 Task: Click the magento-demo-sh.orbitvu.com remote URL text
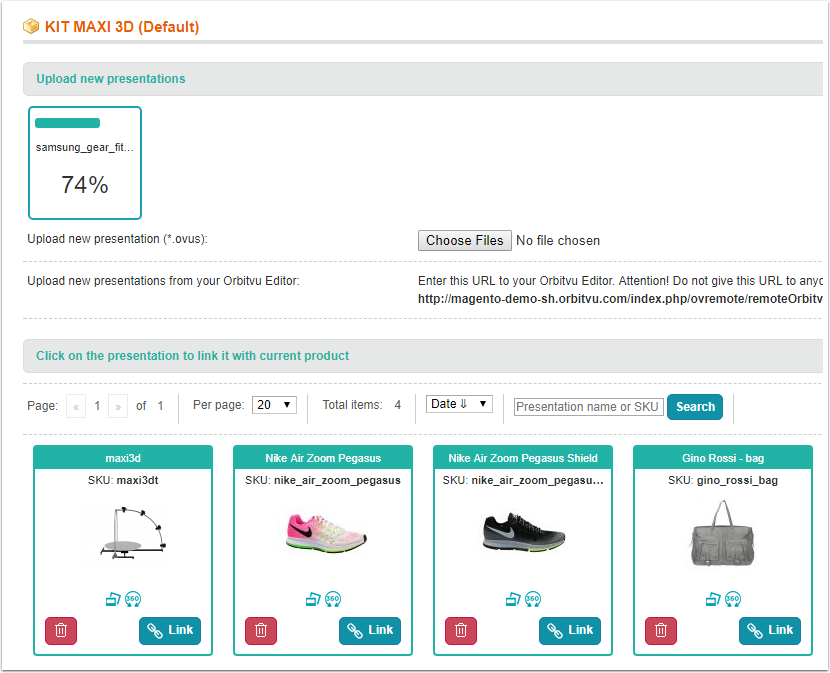620,299
